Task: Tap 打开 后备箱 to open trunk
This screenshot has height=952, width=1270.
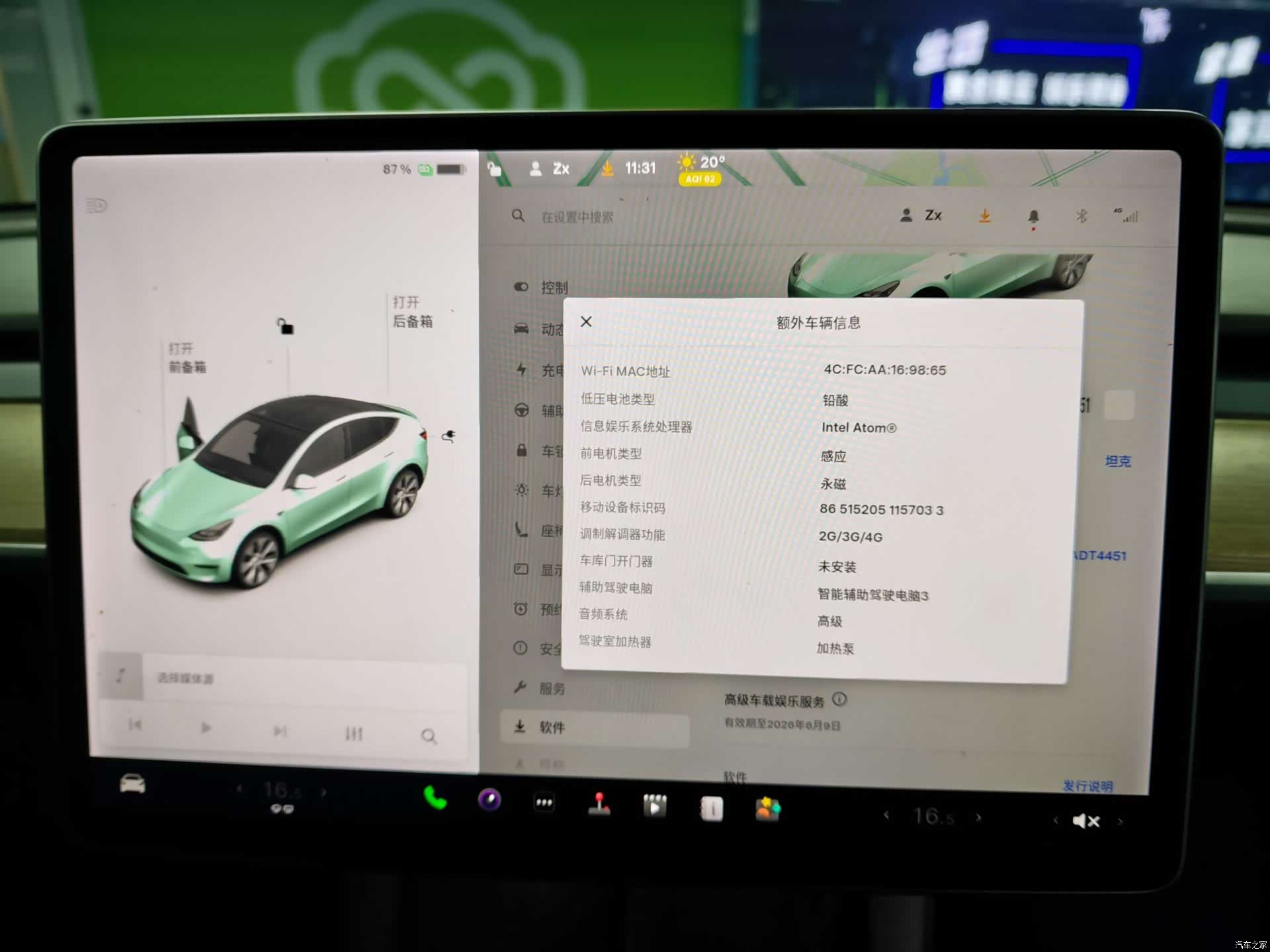Action: [413, 312]
